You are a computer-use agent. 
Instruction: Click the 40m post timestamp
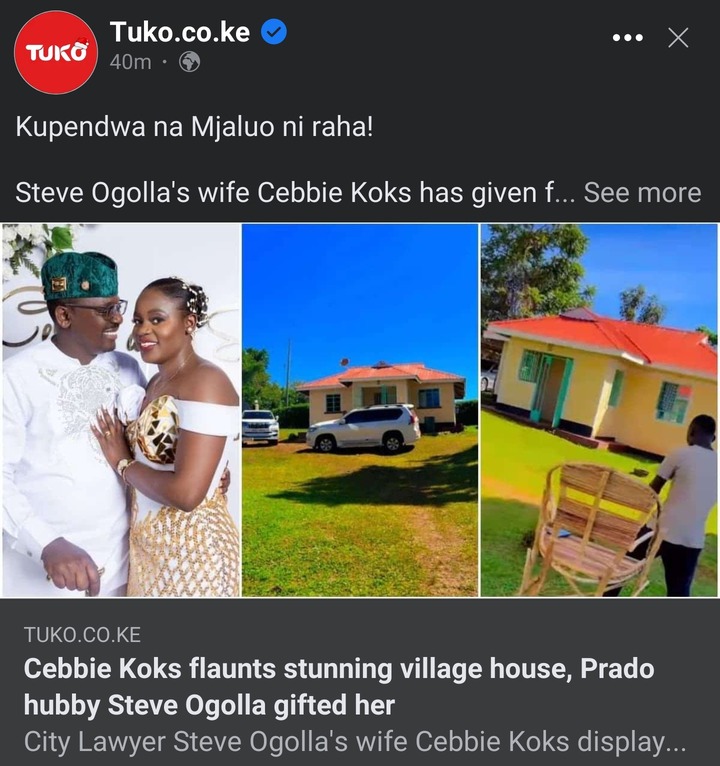pos(130,63)
